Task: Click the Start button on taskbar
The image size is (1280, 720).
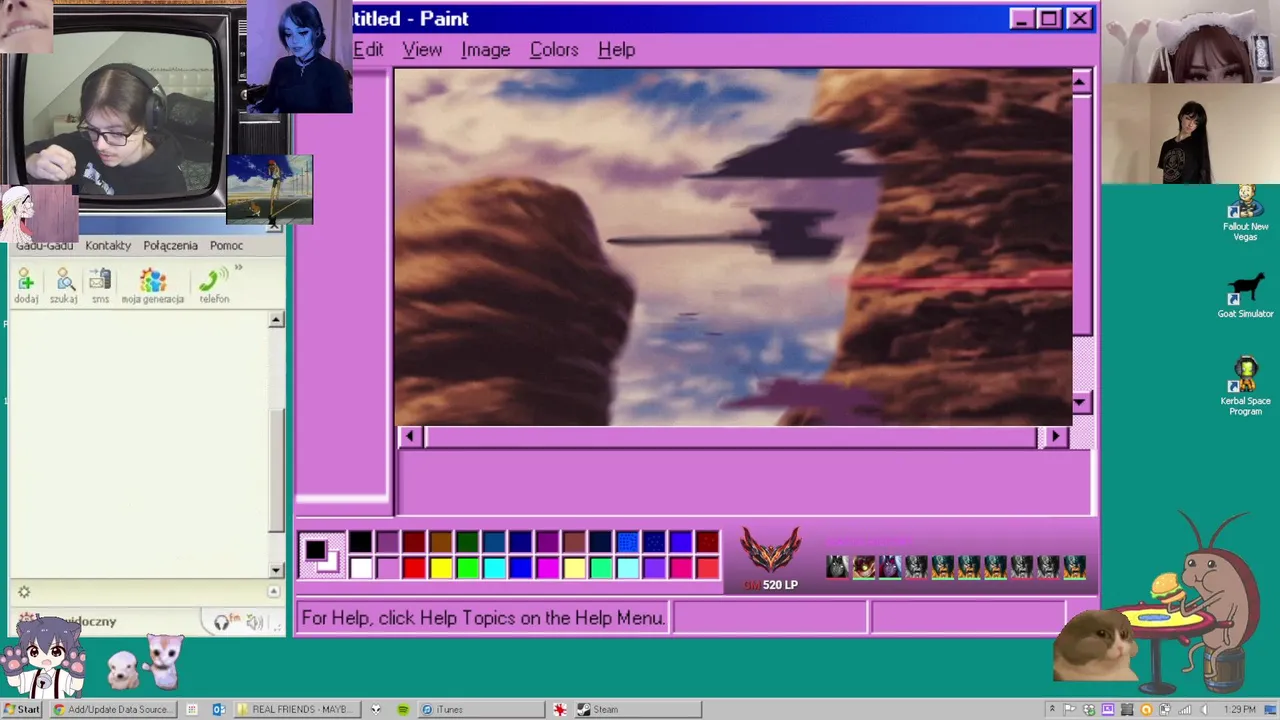Action: pyautogui.click(x=22, y=709)
